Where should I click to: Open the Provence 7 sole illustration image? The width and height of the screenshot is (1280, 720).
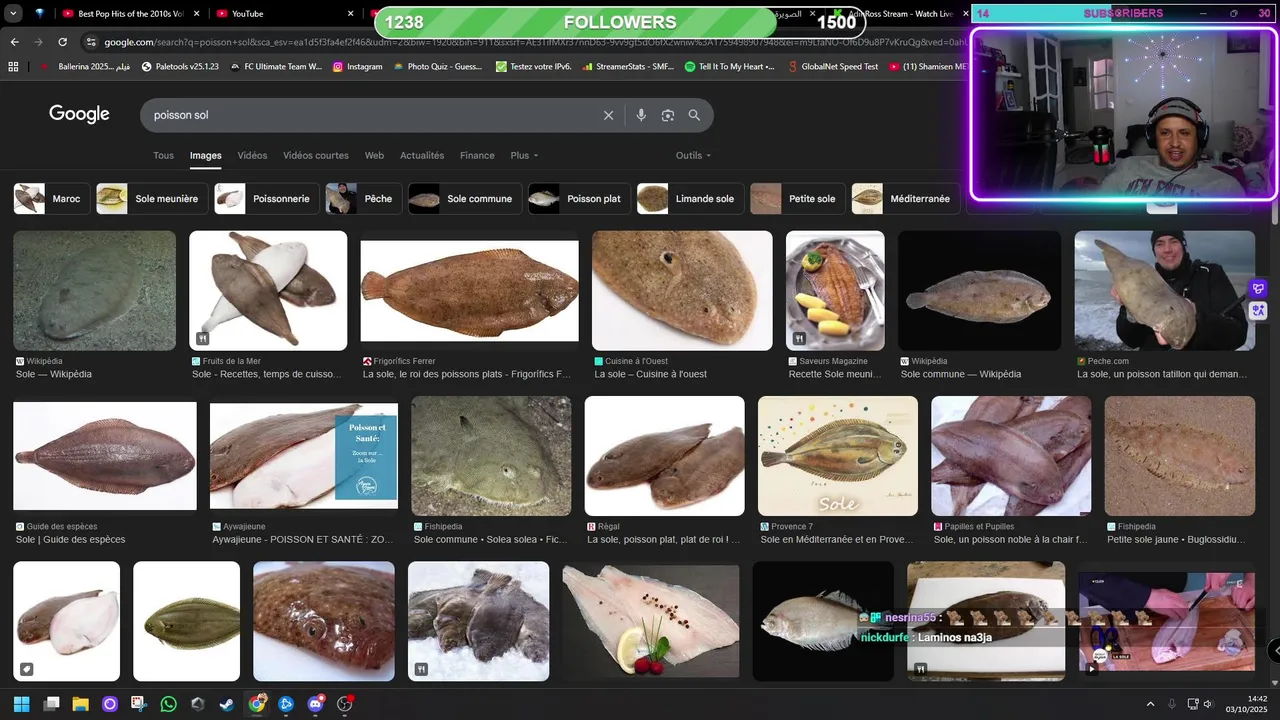click(838, 456)
